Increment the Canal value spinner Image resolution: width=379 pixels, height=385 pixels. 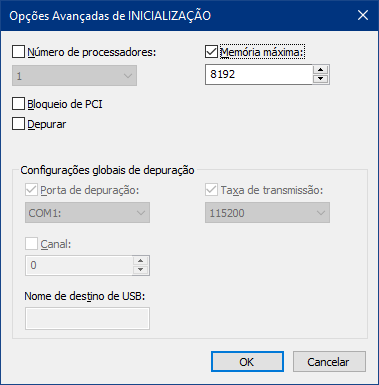[141, 261]
